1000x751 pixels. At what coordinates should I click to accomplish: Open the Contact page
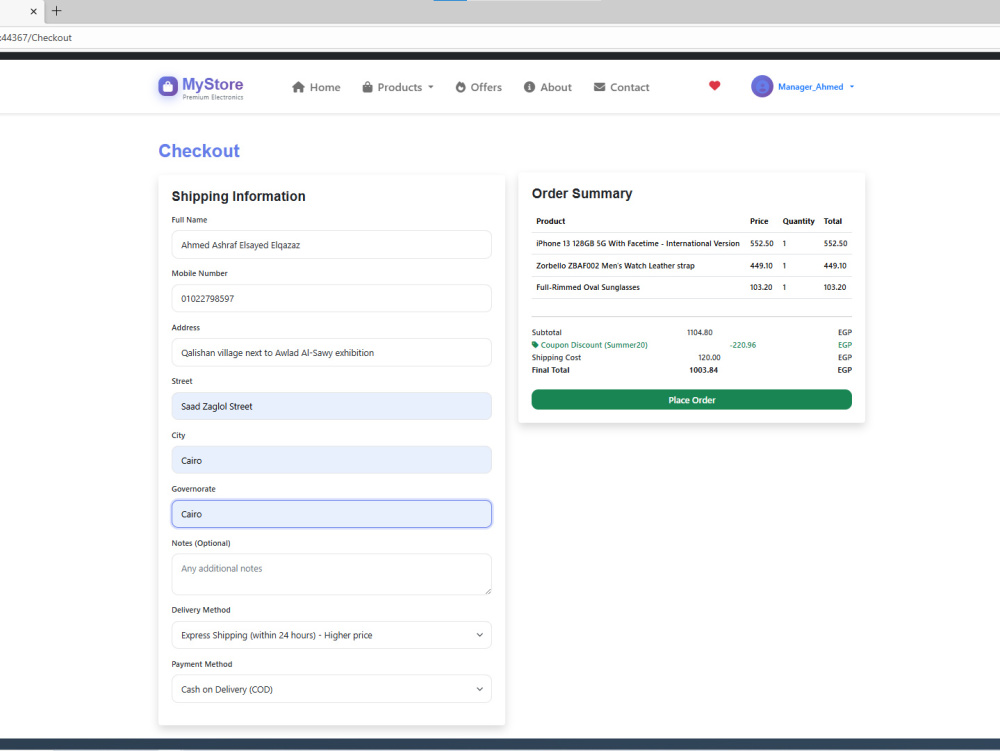(622, 87)
